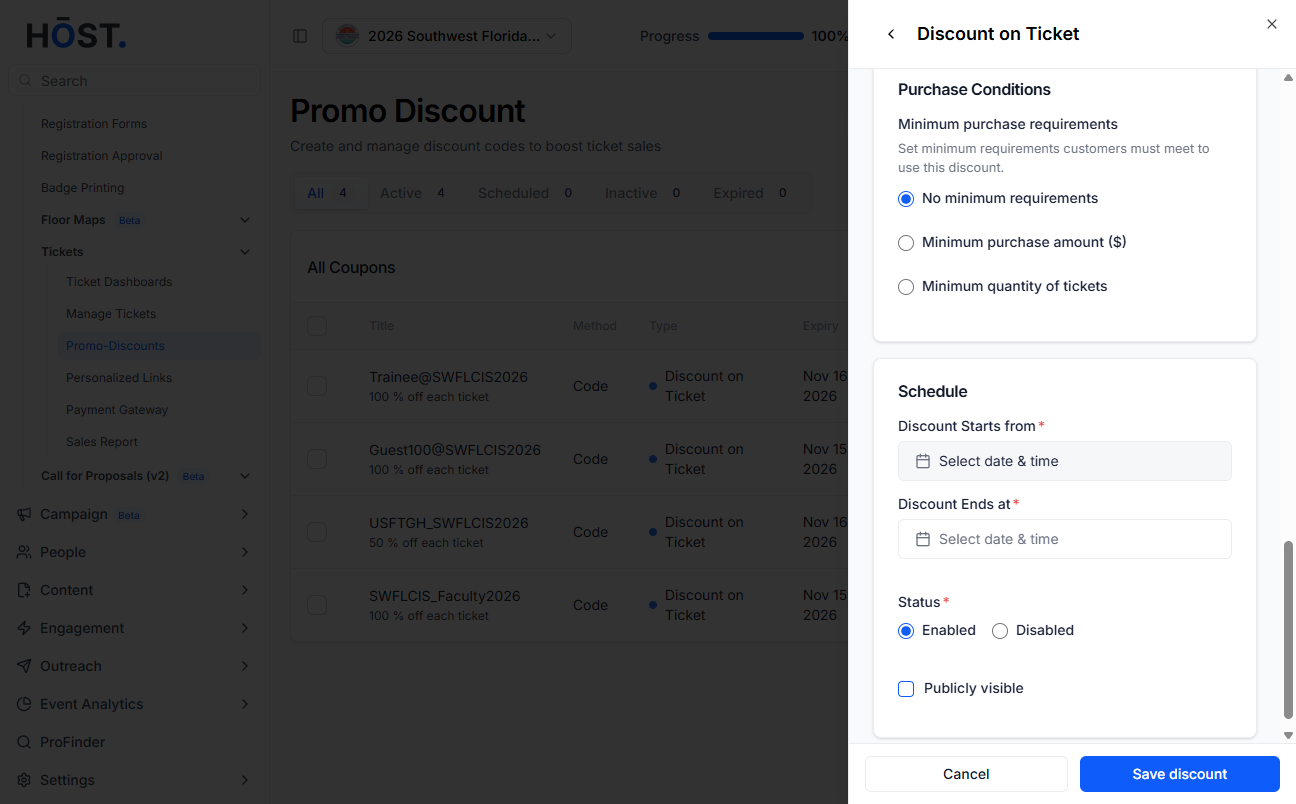Open Payment Gateway in the sidebar
This screenshot has width=1296, height=804.
click(x=117, y=410)
